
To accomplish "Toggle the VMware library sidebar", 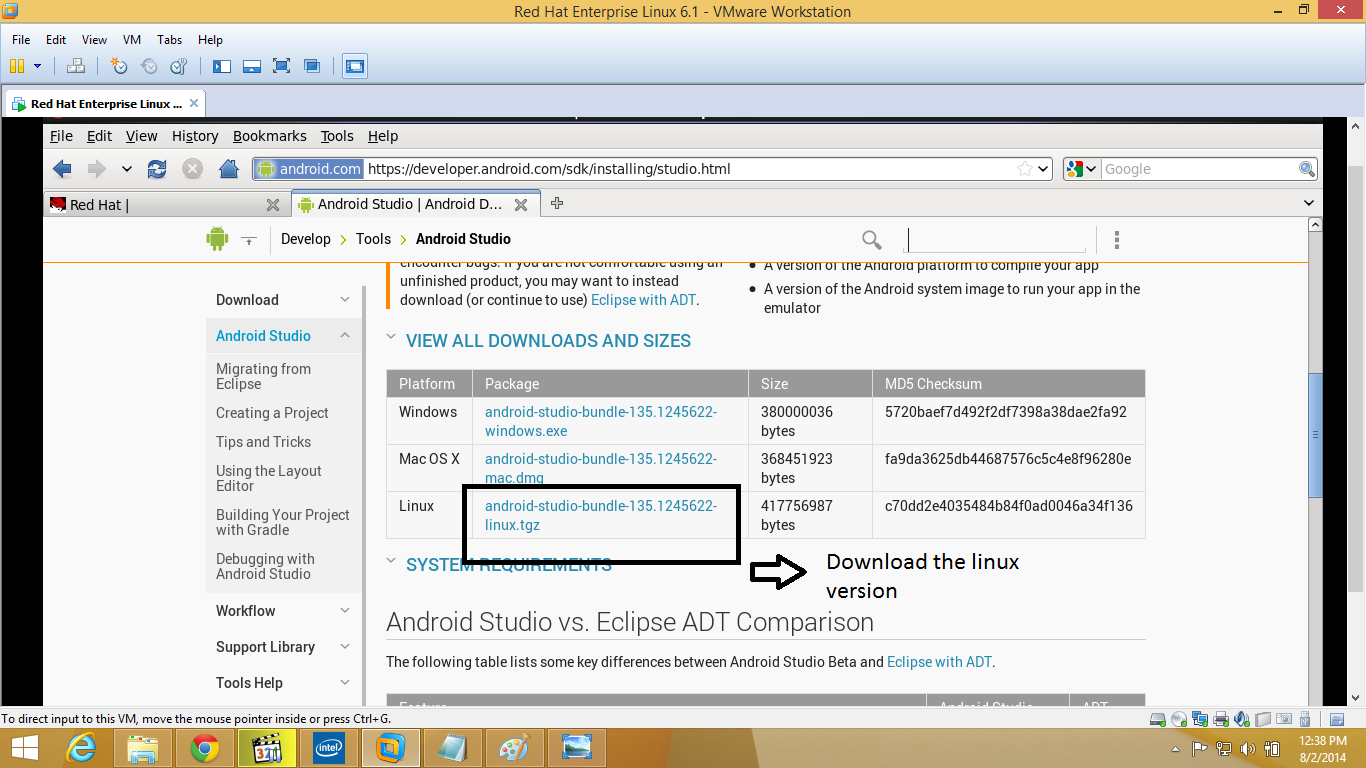I will click(222, 66).
